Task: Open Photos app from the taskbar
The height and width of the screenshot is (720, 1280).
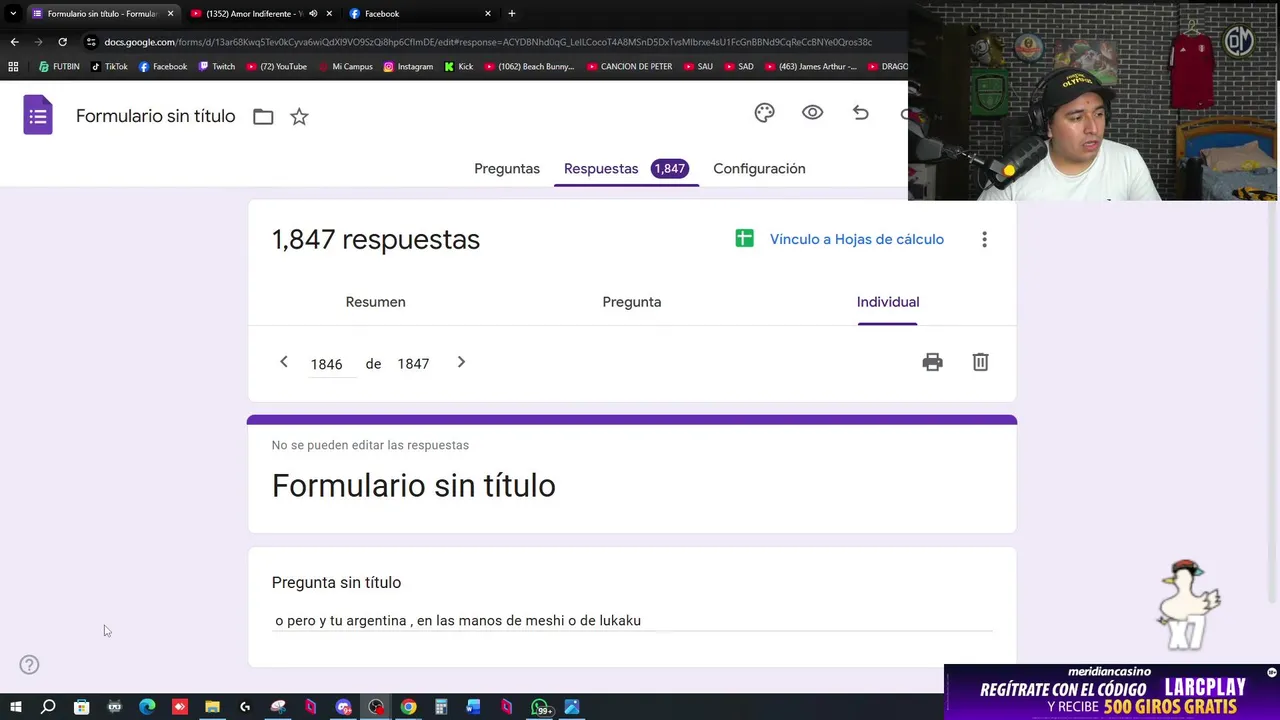Action: coord(572,707)
